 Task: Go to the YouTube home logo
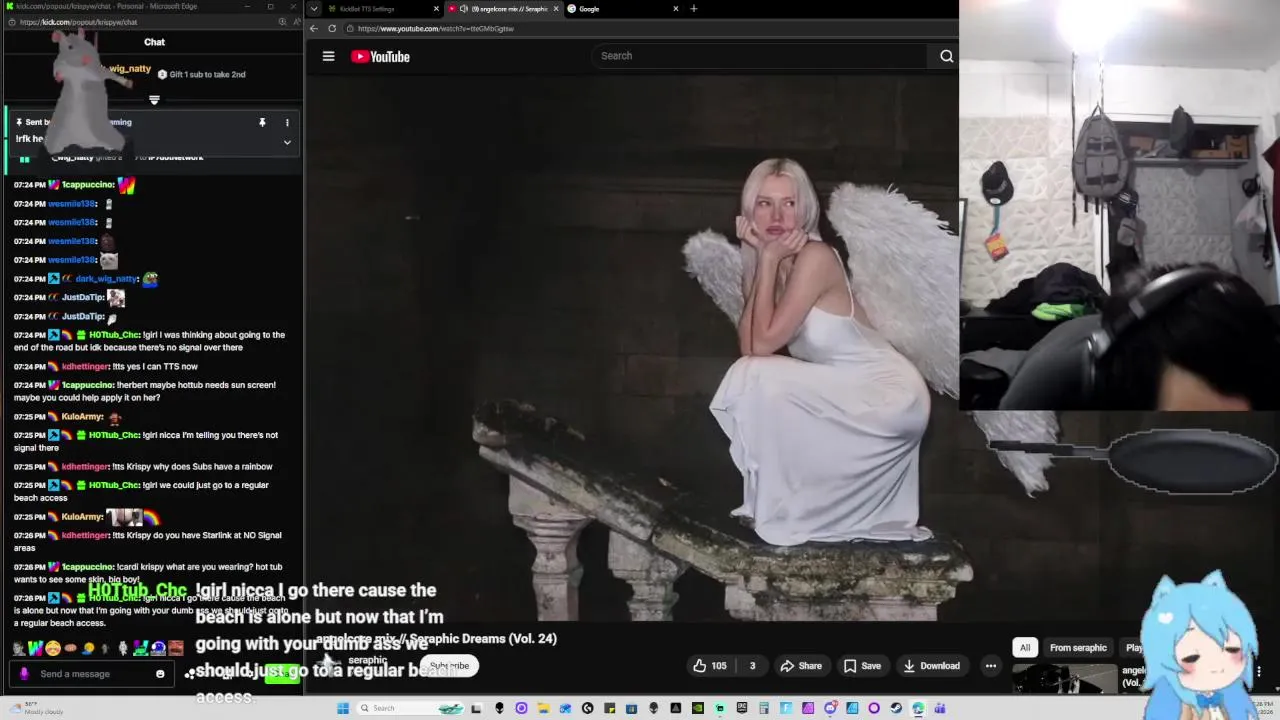point(380,56)
